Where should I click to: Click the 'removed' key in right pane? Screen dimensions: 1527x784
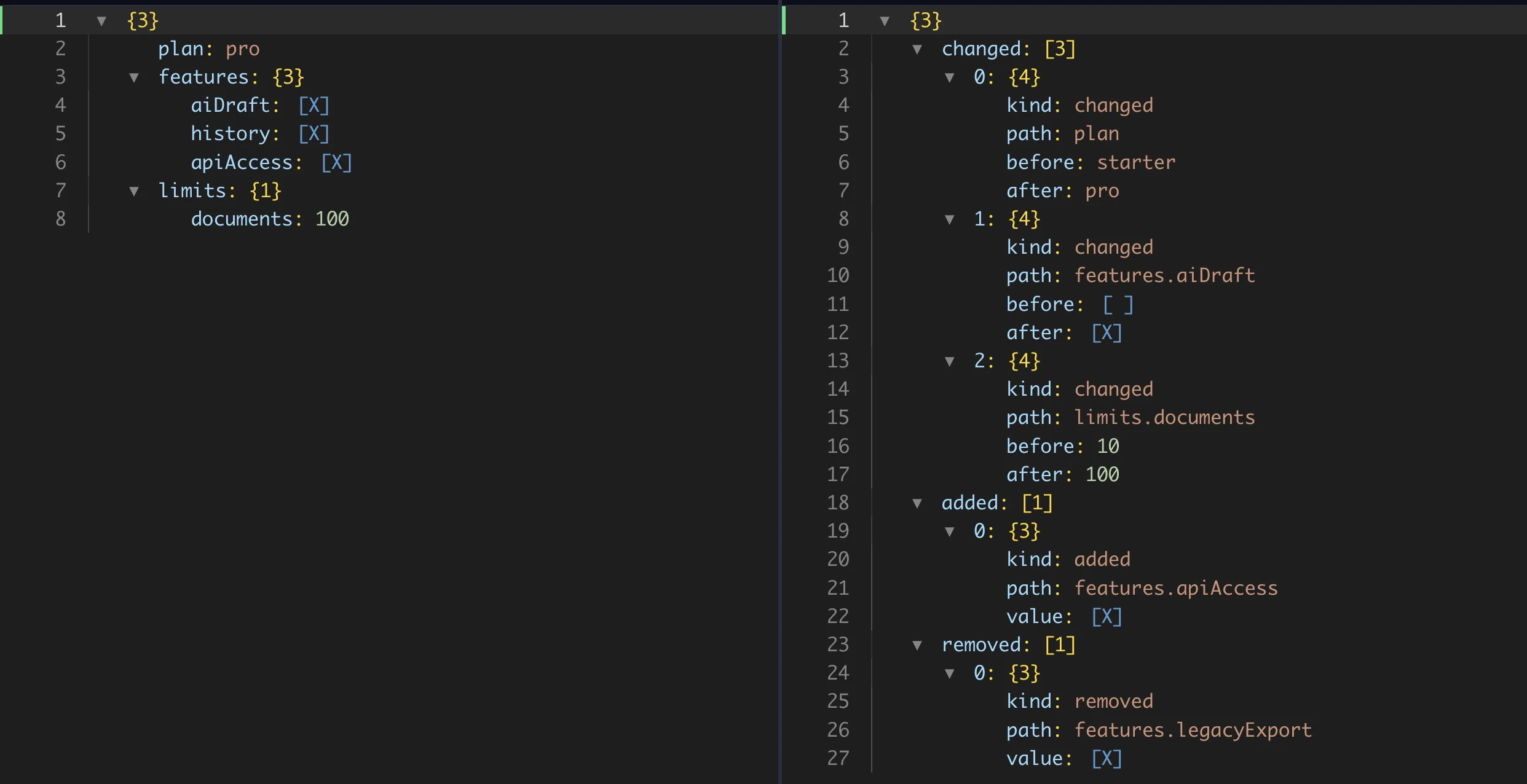click(981, 645)
